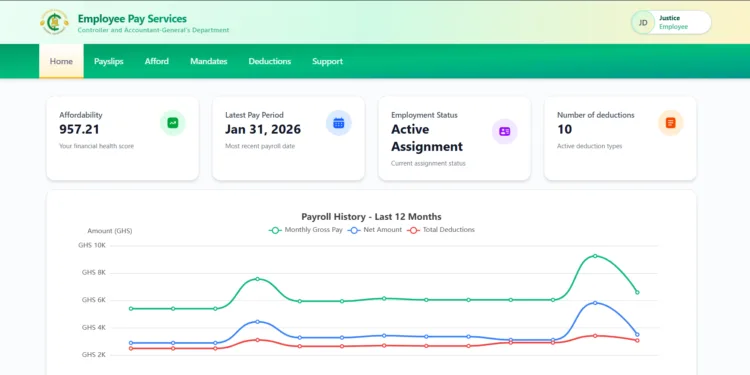Click the last data point on the green gross pay line

pyautogui.click(x=637, y=292)
